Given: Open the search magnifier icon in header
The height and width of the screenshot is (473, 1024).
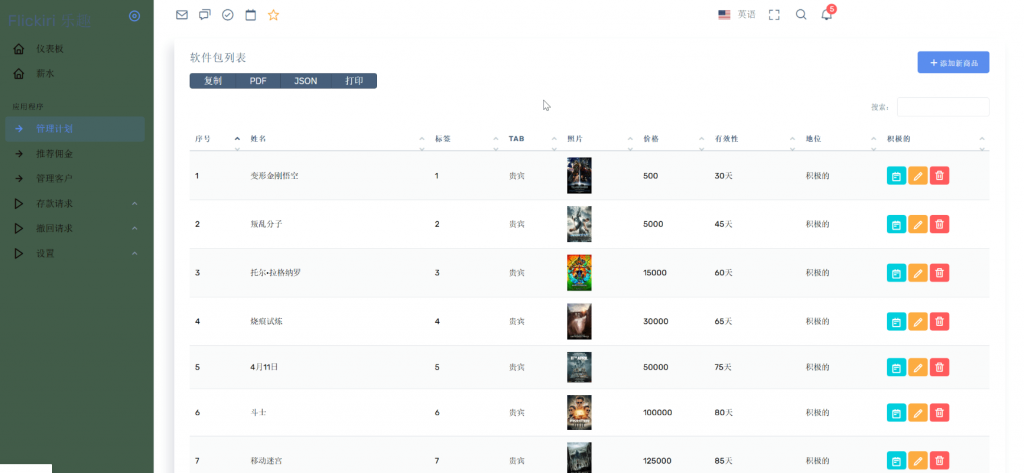Looking at the screenshot, I should click(801, 15).
